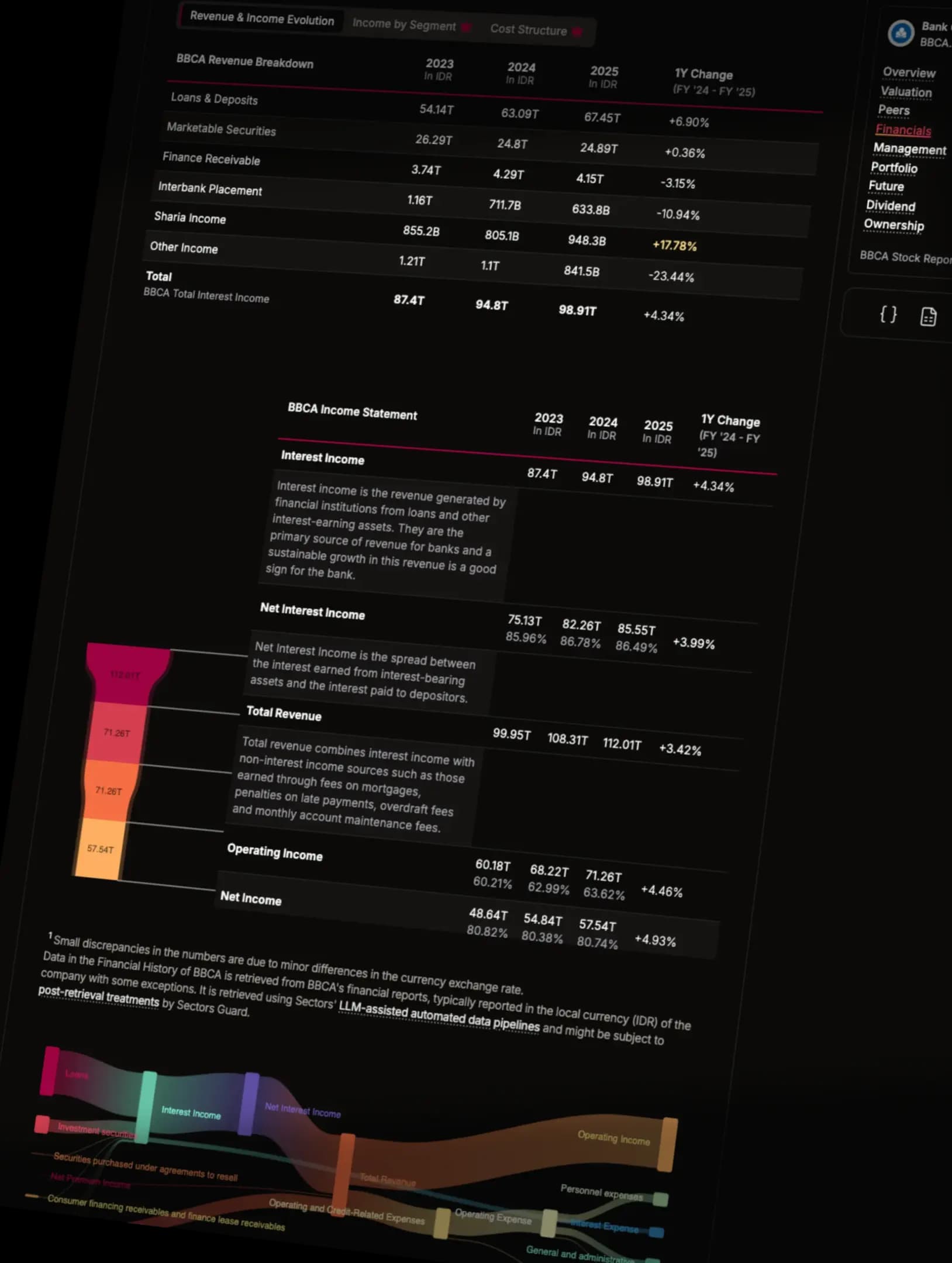Image resolution: width=952 pixels, height=1263 pixels.
Task: Click the 60.18T Operating Income 2023 value
Action: (x=492, y=865)
